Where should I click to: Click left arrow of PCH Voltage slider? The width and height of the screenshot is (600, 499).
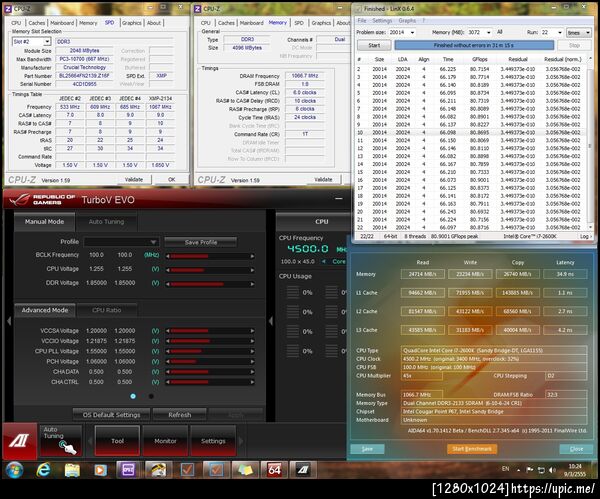pyautogui.click(x=168, y=361)
